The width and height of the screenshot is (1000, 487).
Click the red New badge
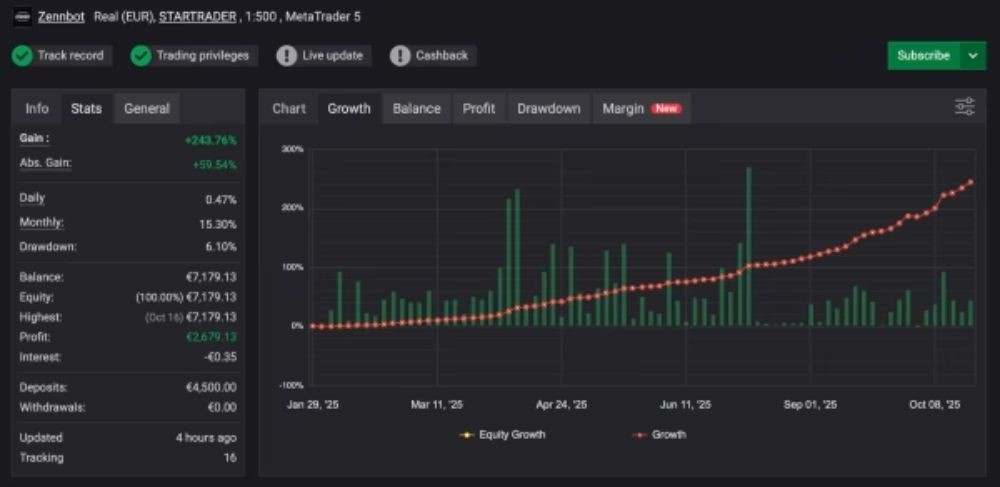666,108
